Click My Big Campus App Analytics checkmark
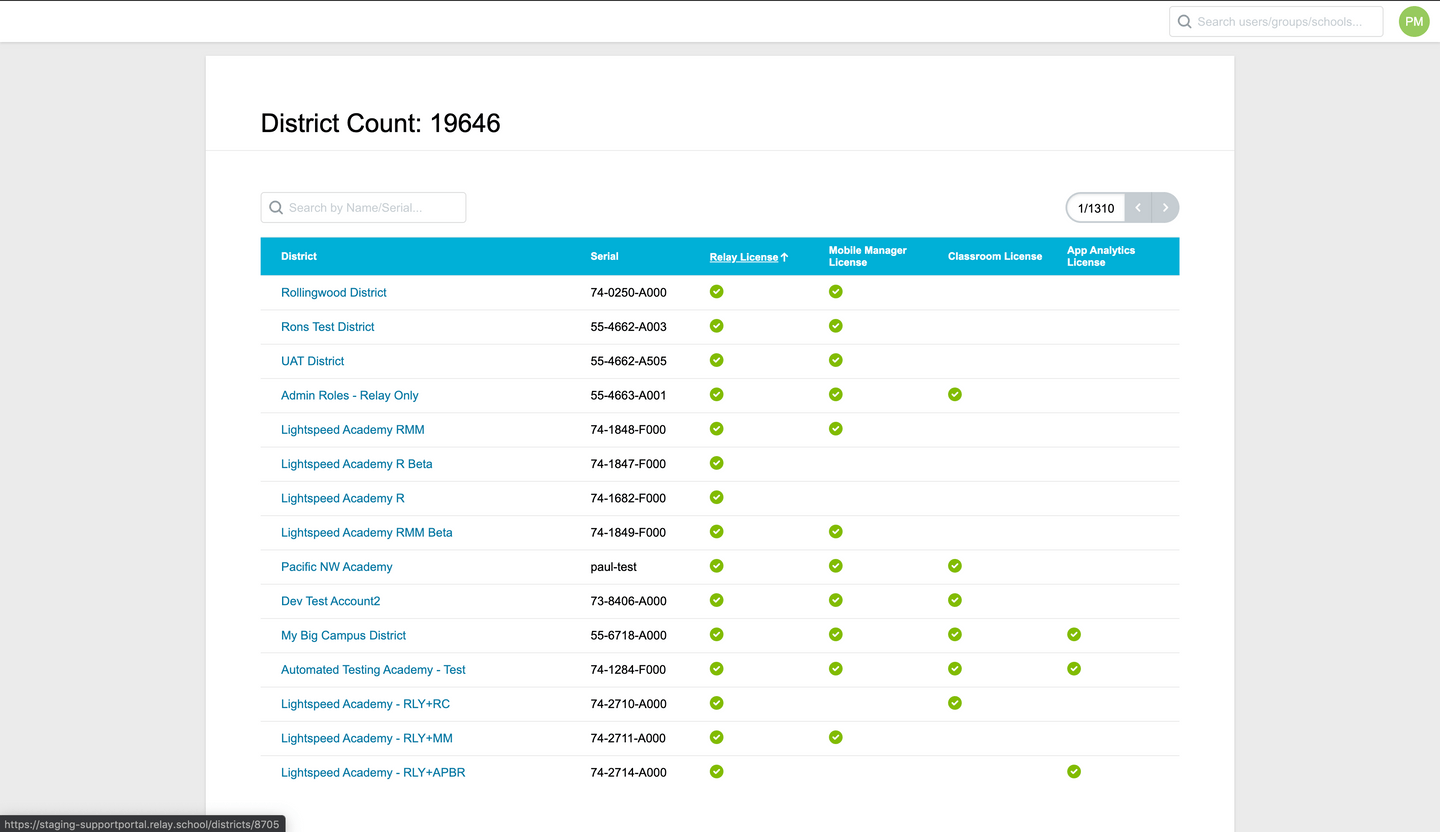 (1073, 634)
